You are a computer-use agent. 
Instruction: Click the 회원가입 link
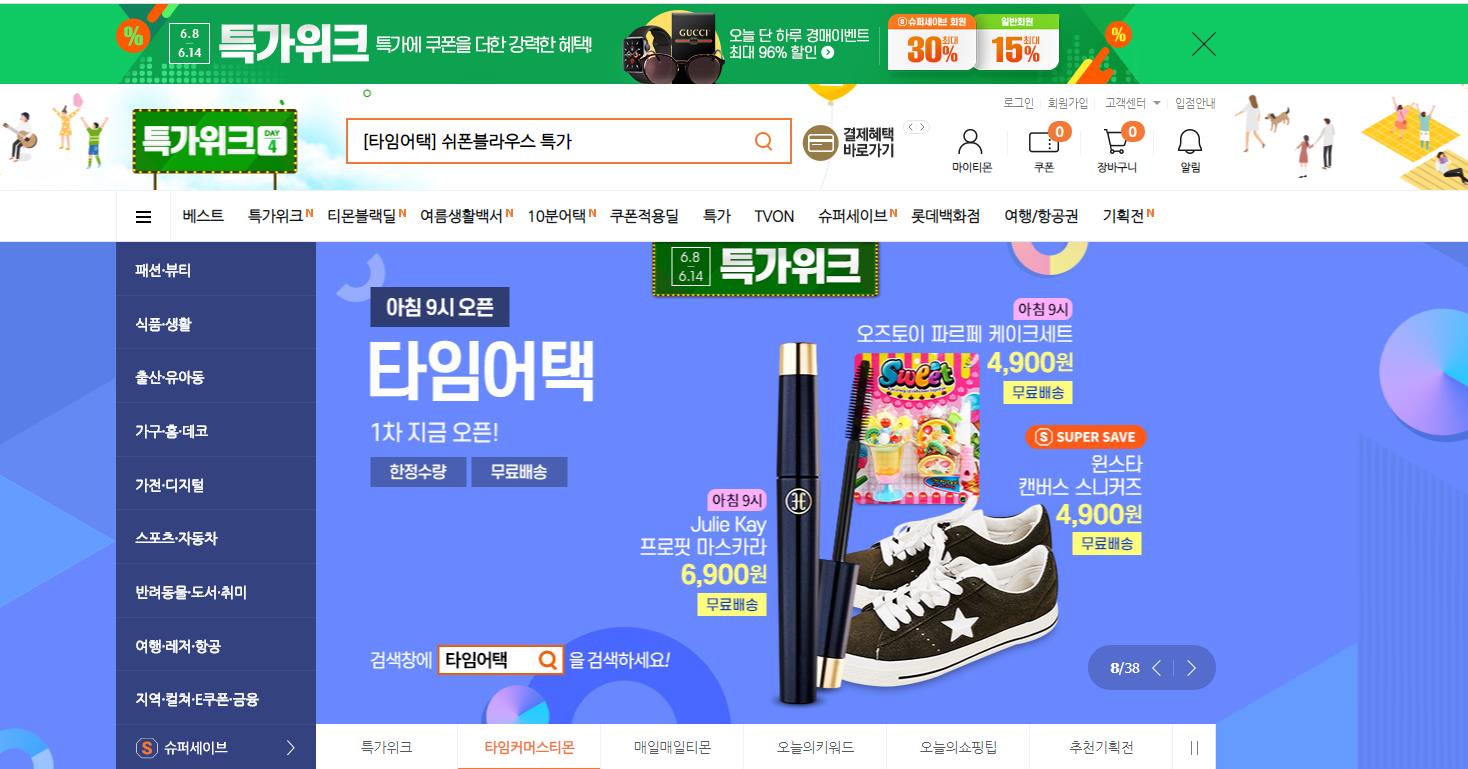tap(1068, 103)
